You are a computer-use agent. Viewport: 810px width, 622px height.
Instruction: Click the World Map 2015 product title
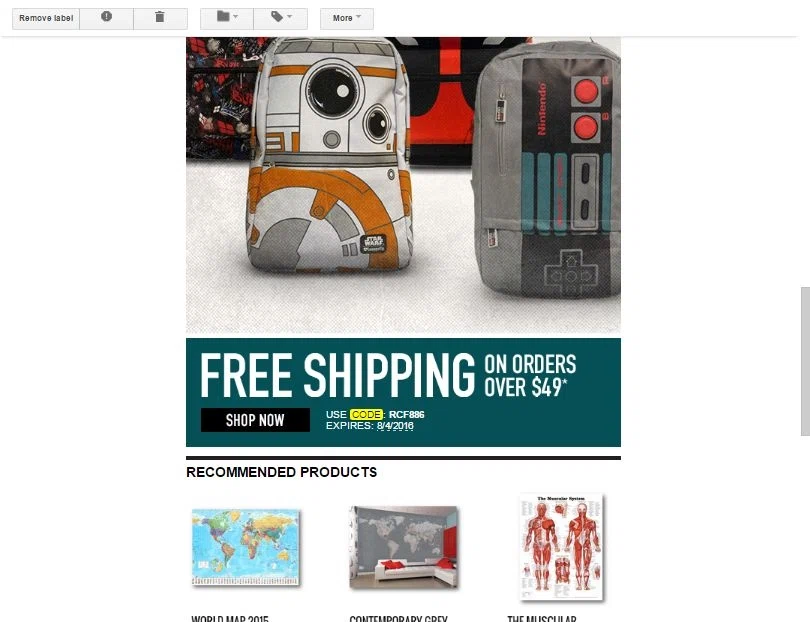pyautogui.click(x=230, y=618)
